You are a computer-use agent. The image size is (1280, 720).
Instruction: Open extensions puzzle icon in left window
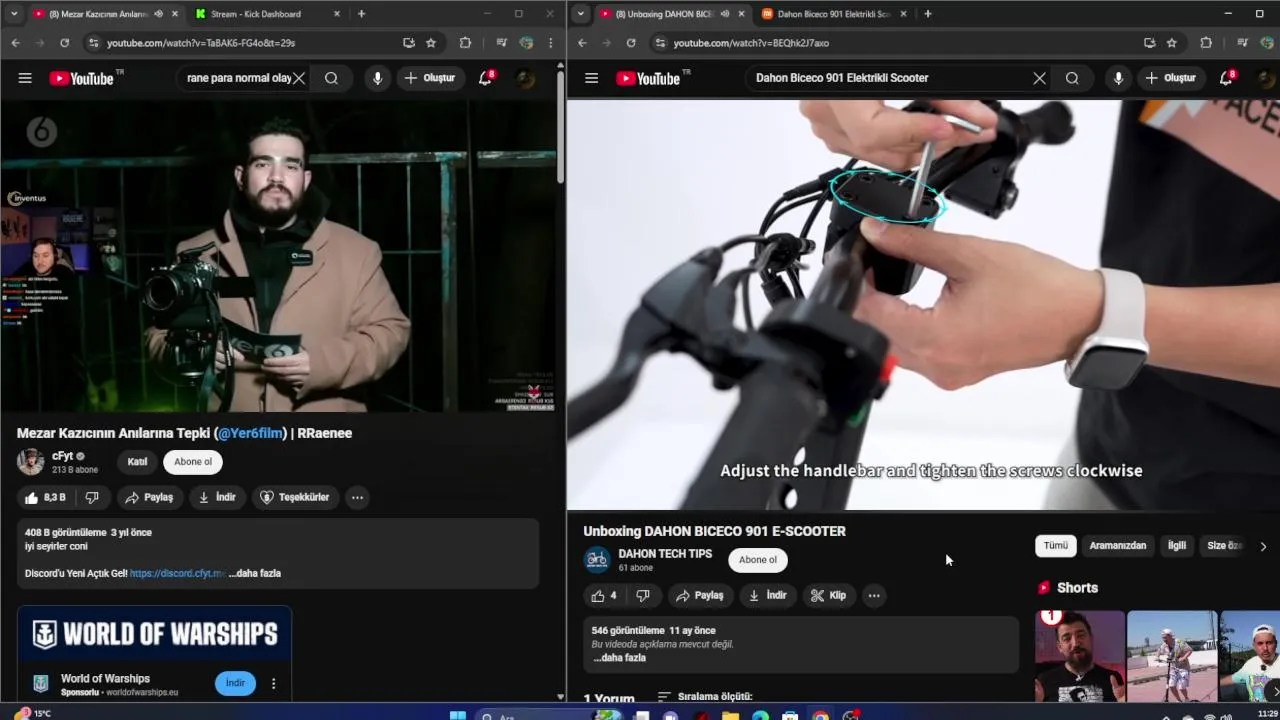tap(465, 43)
